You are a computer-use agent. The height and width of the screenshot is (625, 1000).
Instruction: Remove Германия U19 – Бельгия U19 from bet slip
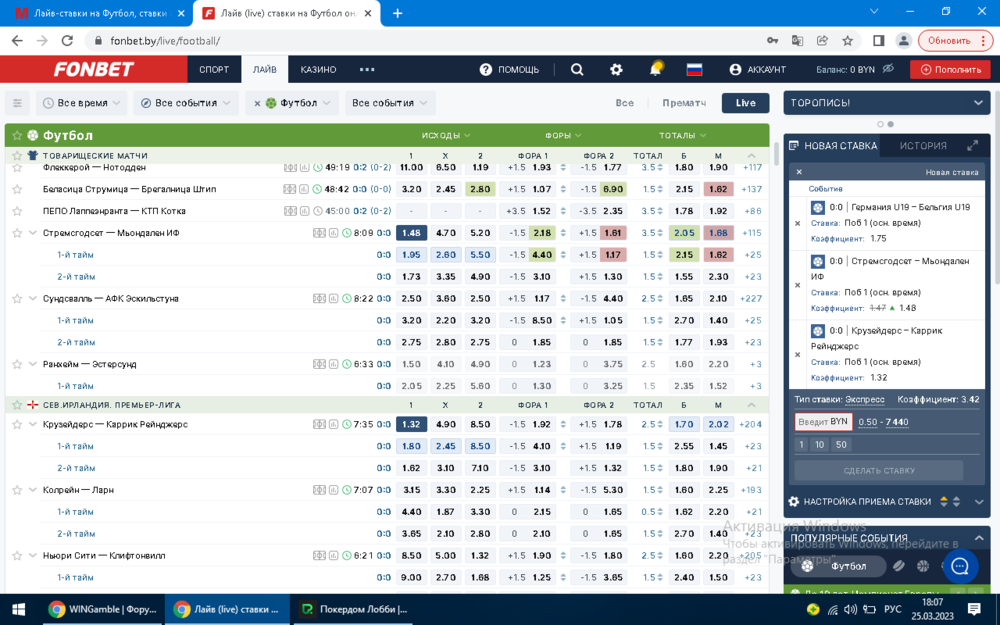(797, 223)
